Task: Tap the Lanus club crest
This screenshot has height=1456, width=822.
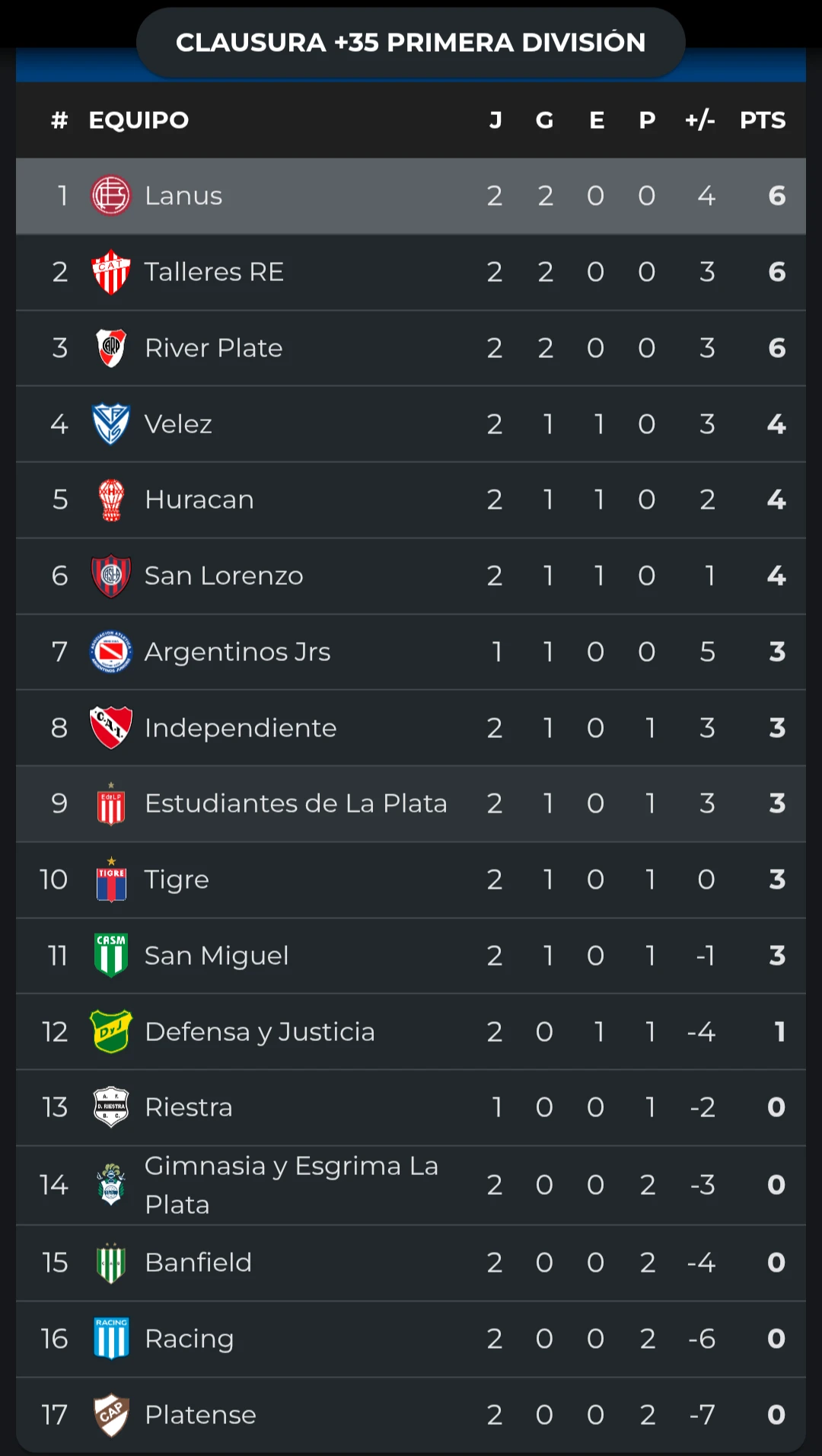Action: pyautogui.click(x=111, y=196)
